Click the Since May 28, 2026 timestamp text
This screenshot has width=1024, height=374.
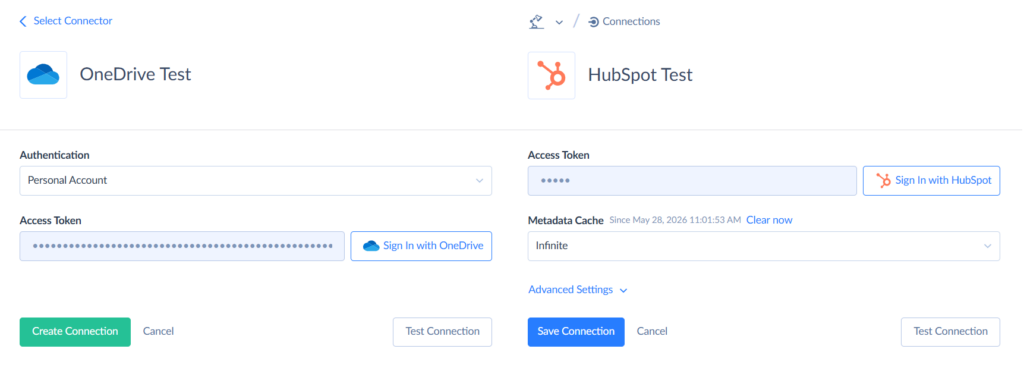(675, 220)
